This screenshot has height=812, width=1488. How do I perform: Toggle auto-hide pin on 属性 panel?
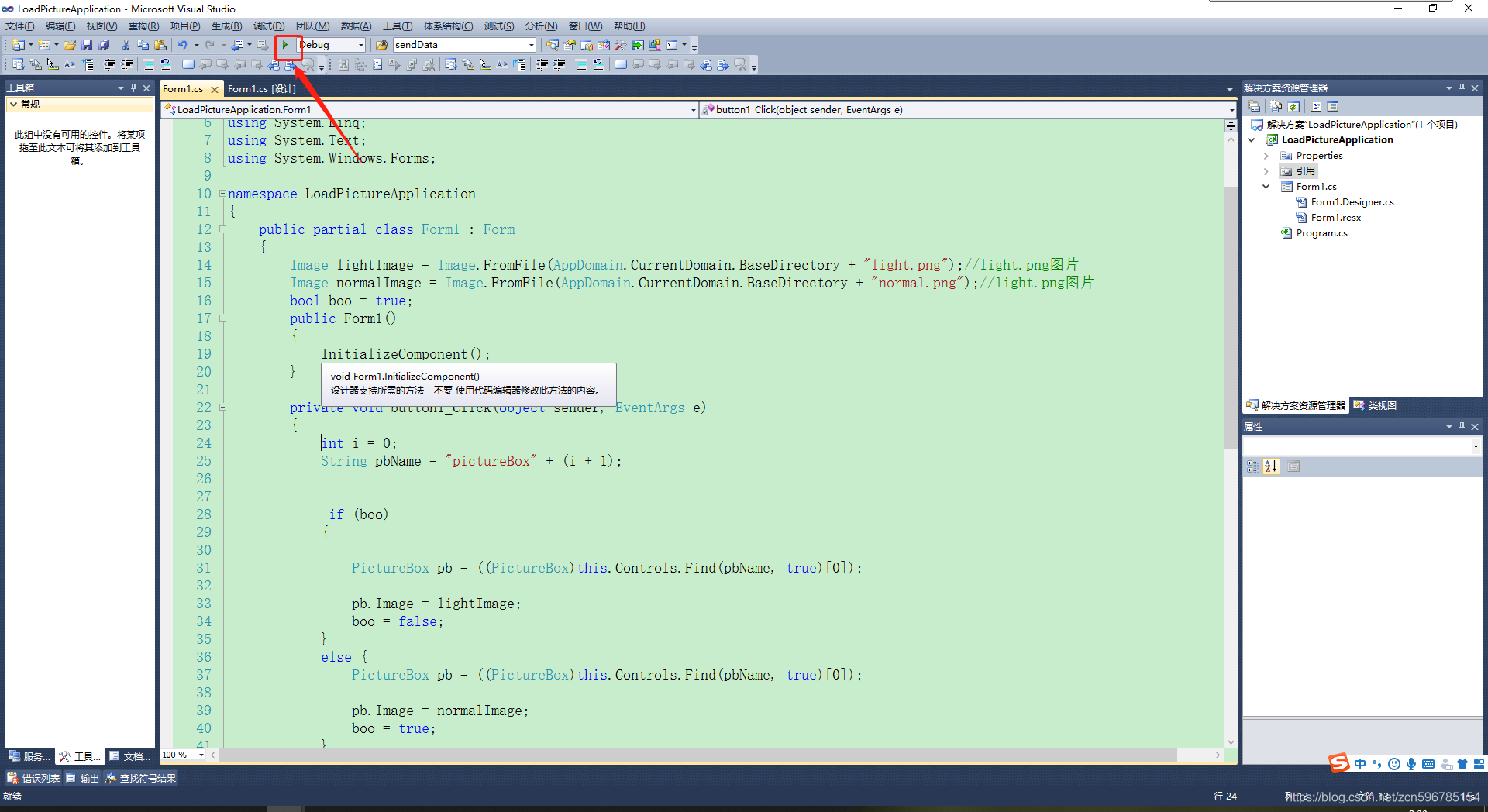click(x=1462, y=426)
